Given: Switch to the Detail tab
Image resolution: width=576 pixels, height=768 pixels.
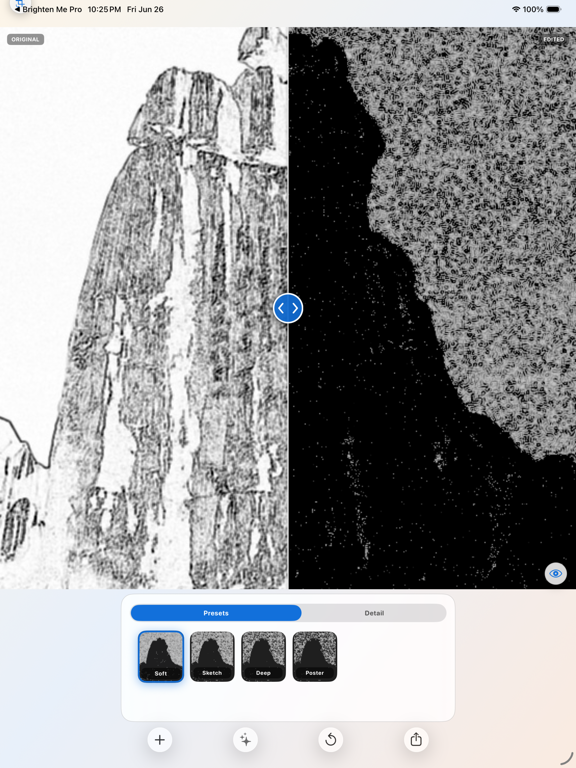Looking at the screenshot, I should pos(374,613).
